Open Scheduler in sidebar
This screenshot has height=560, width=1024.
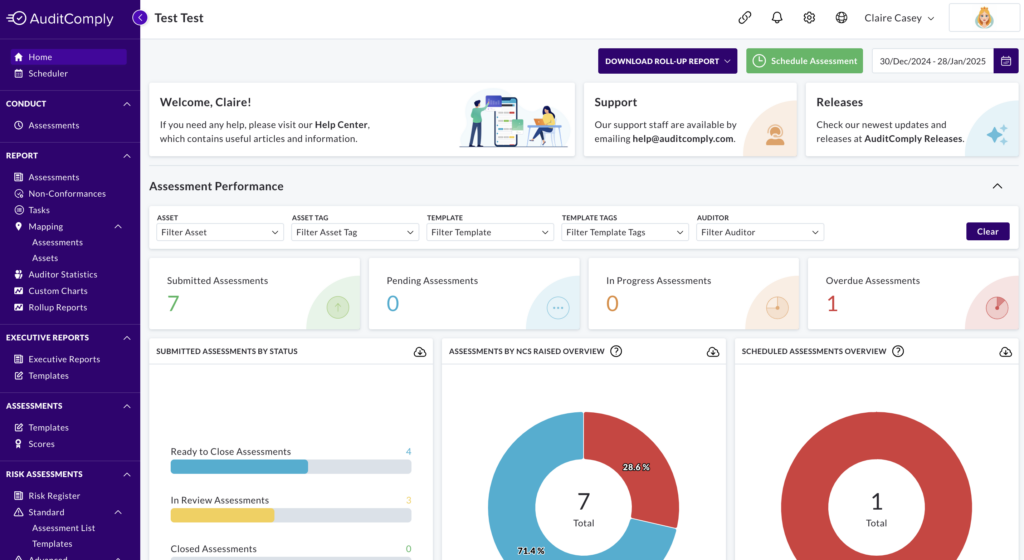[47, 73]
